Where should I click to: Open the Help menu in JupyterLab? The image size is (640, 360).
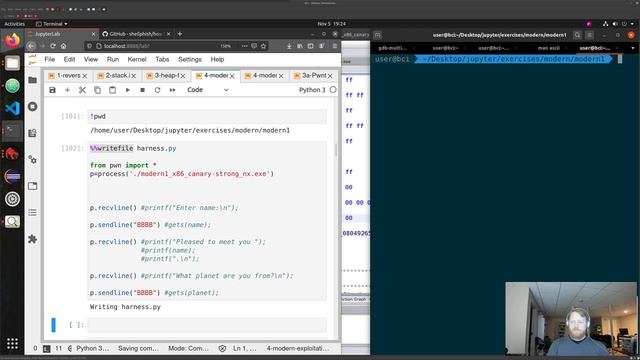point(217,59)
